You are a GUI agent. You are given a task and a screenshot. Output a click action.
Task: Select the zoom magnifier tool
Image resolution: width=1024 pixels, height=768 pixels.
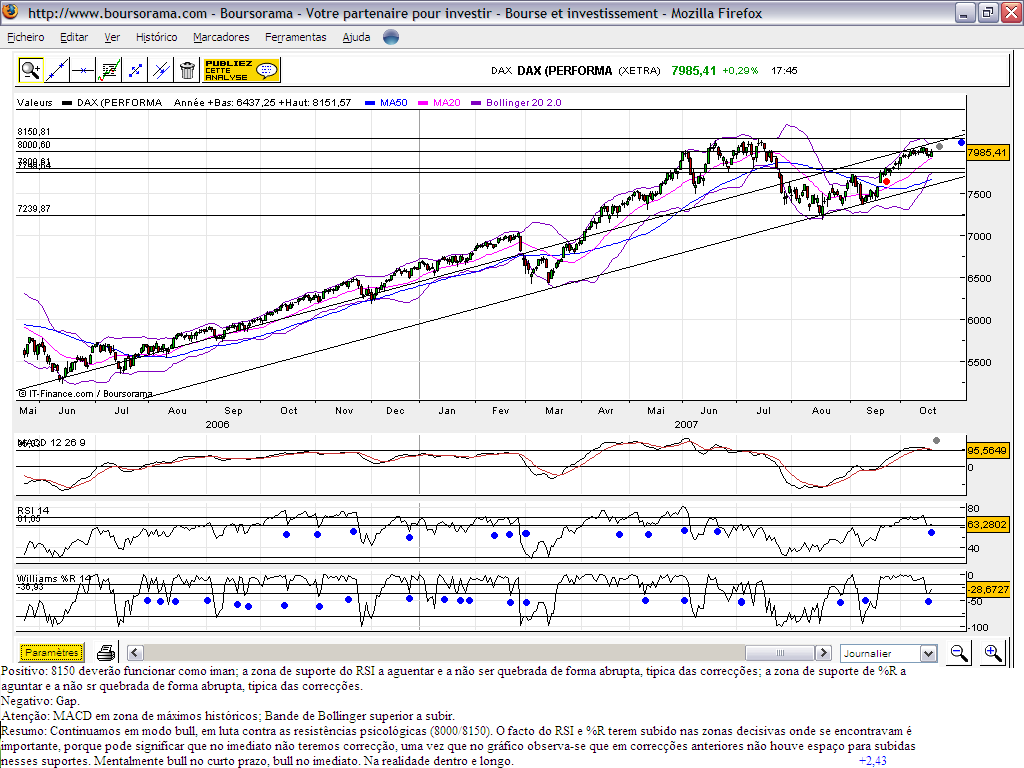[31, 70]
